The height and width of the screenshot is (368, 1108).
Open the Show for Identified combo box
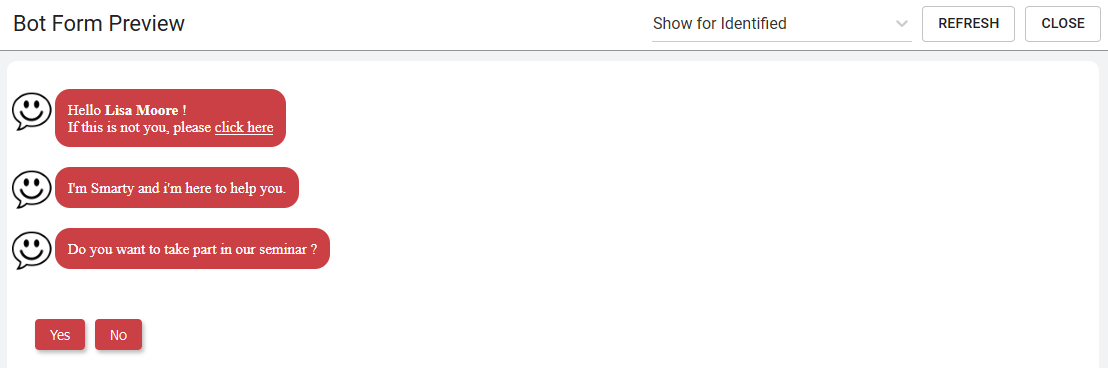(x=782, y=23)
